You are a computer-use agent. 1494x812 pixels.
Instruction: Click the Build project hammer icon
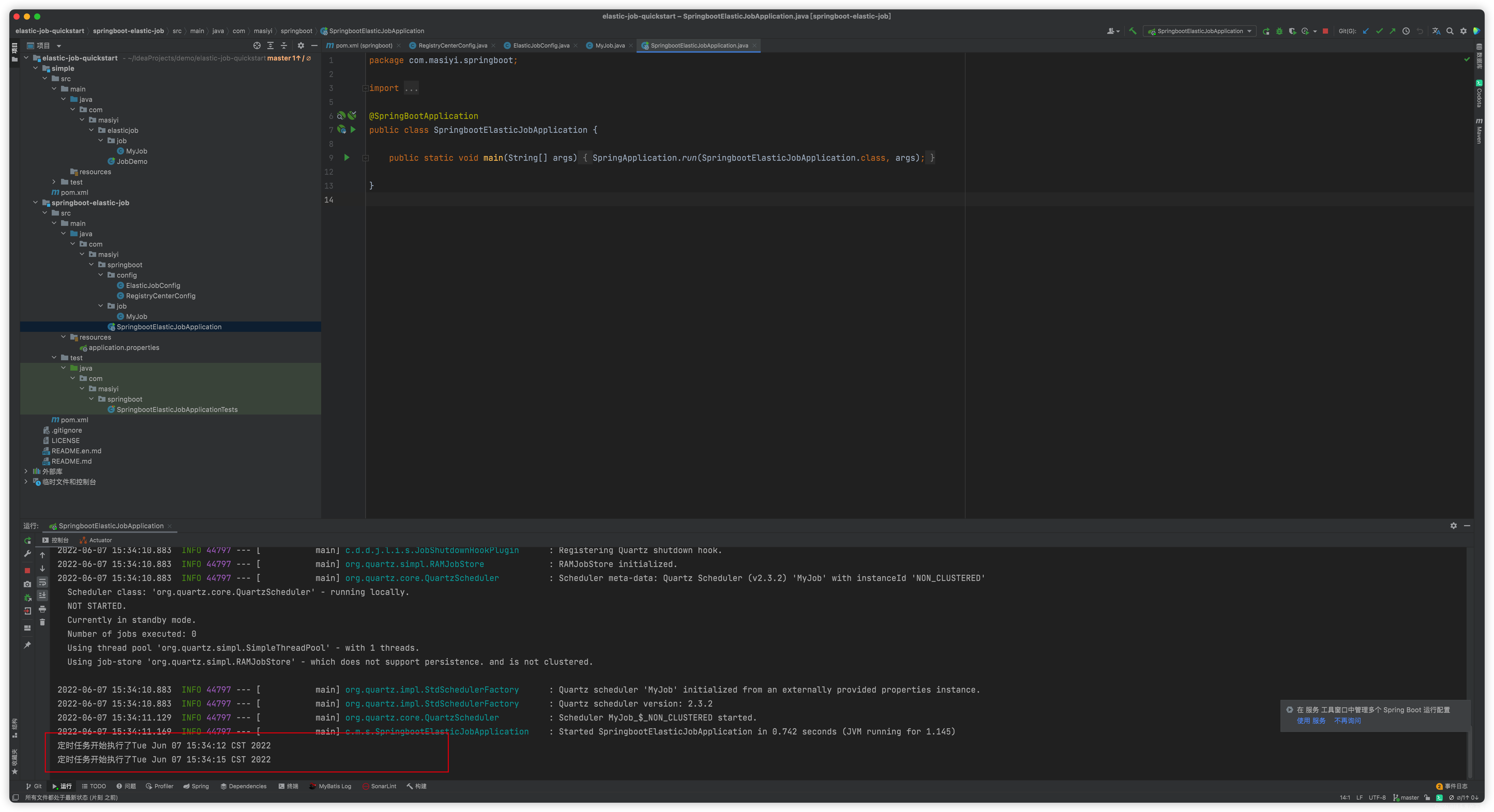pyautogui.click(x=1133, y=31)
